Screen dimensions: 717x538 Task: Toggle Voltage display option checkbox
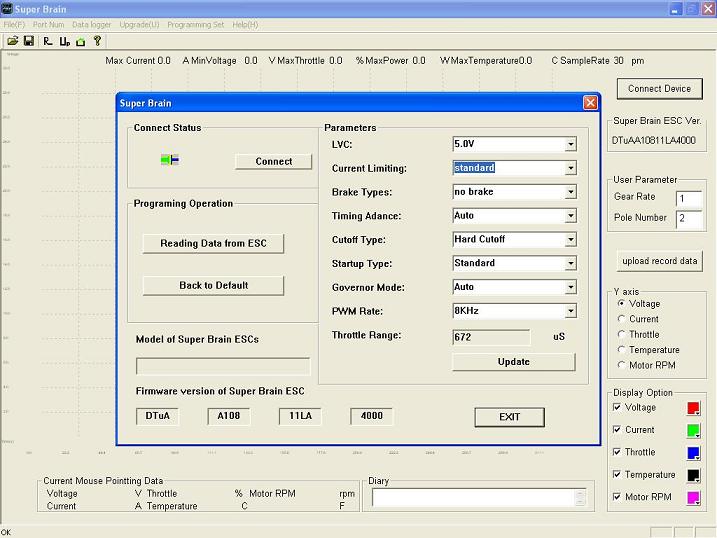pyautogui.click(x=617, y=407)
